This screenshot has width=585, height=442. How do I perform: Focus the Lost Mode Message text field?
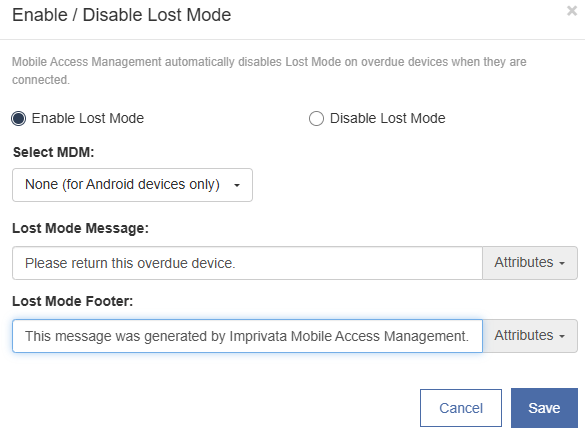[x=247, y=263]
